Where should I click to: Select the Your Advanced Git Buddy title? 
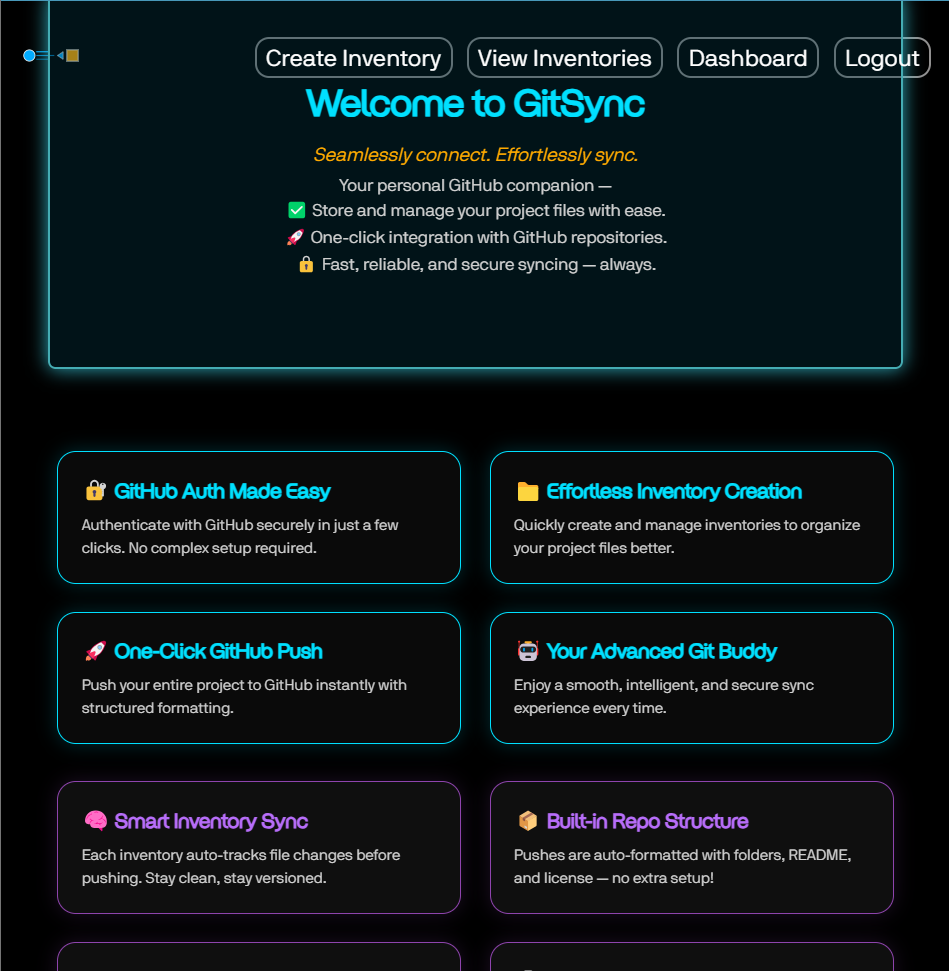click(661, 651)
